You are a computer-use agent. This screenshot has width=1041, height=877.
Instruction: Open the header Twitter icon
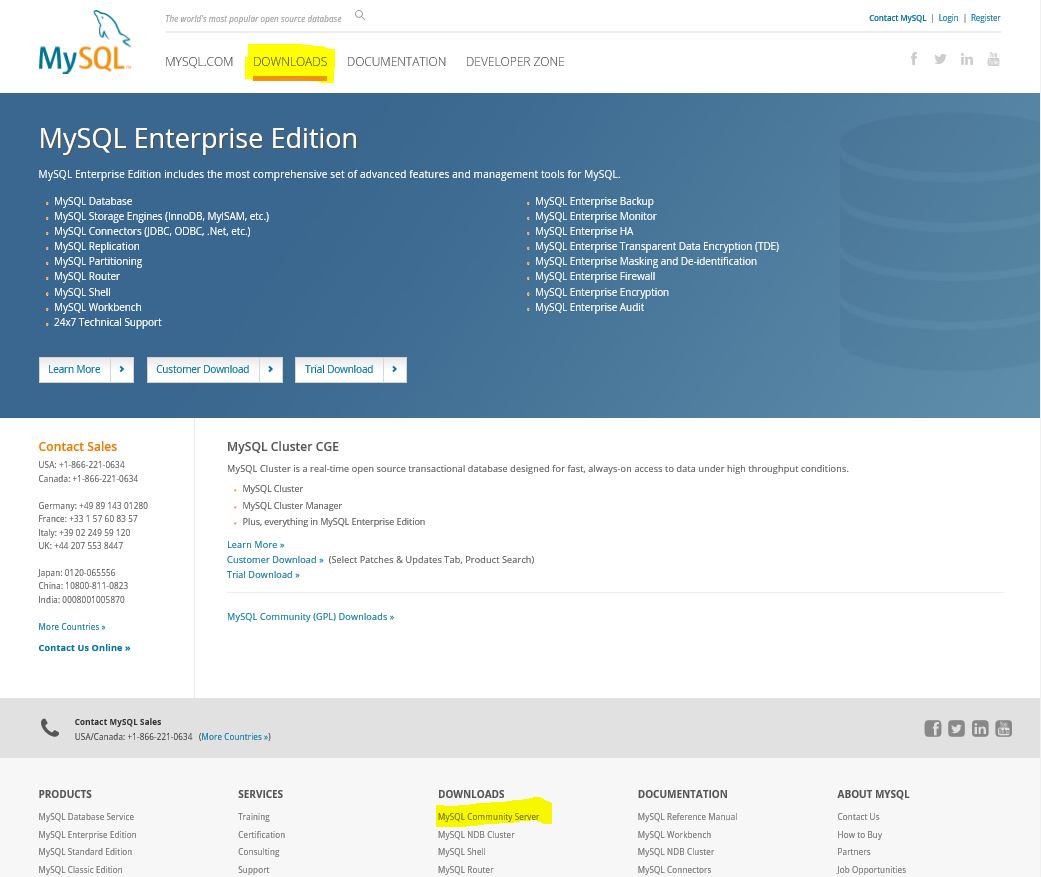[x=940, y=59]
